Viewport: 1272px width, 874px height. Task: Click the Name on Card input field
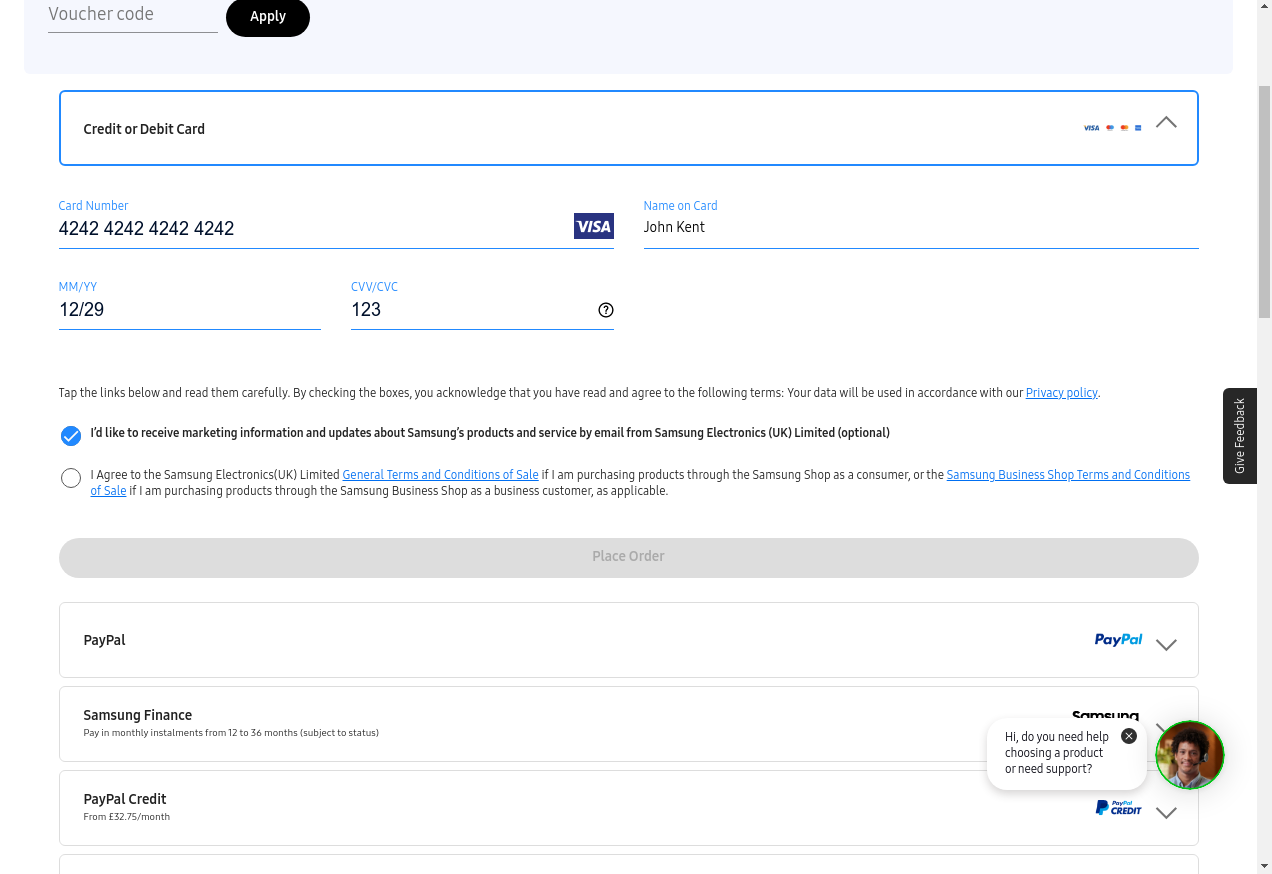coord(920,228)
